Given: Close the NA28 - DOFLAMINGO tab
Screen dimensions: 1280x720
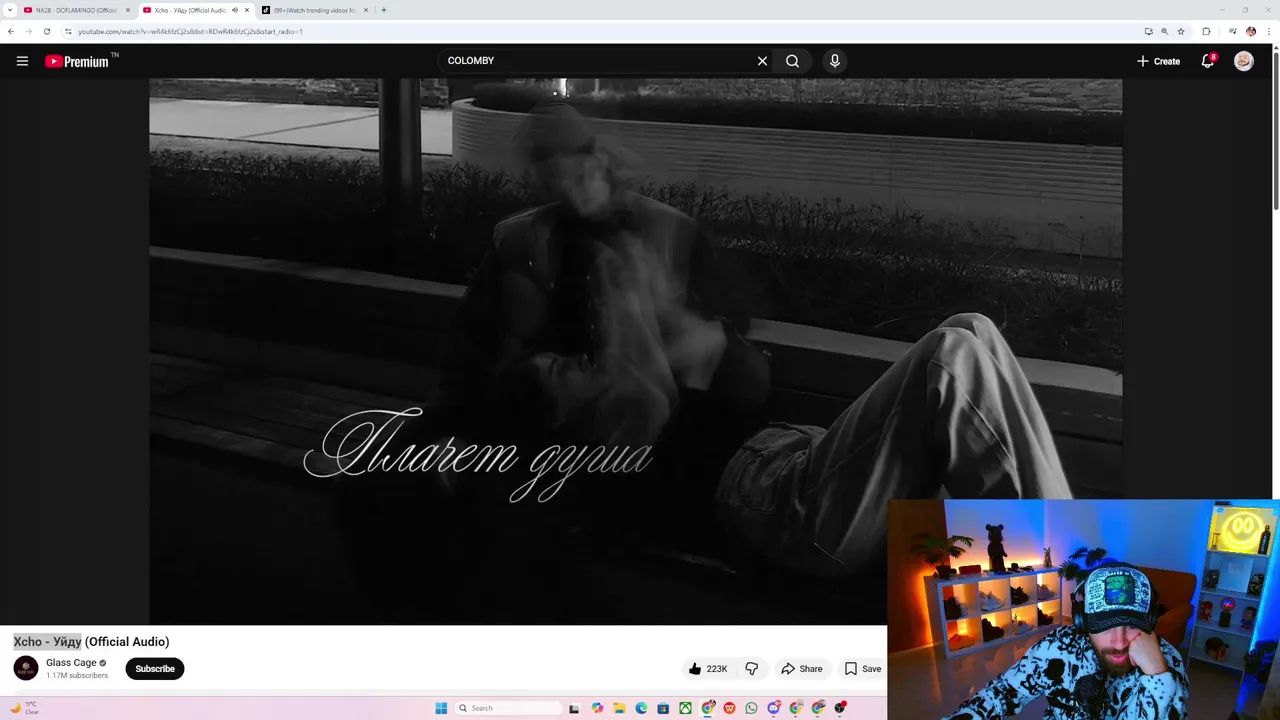Looking at the screenshot, I should pos(128,10).
